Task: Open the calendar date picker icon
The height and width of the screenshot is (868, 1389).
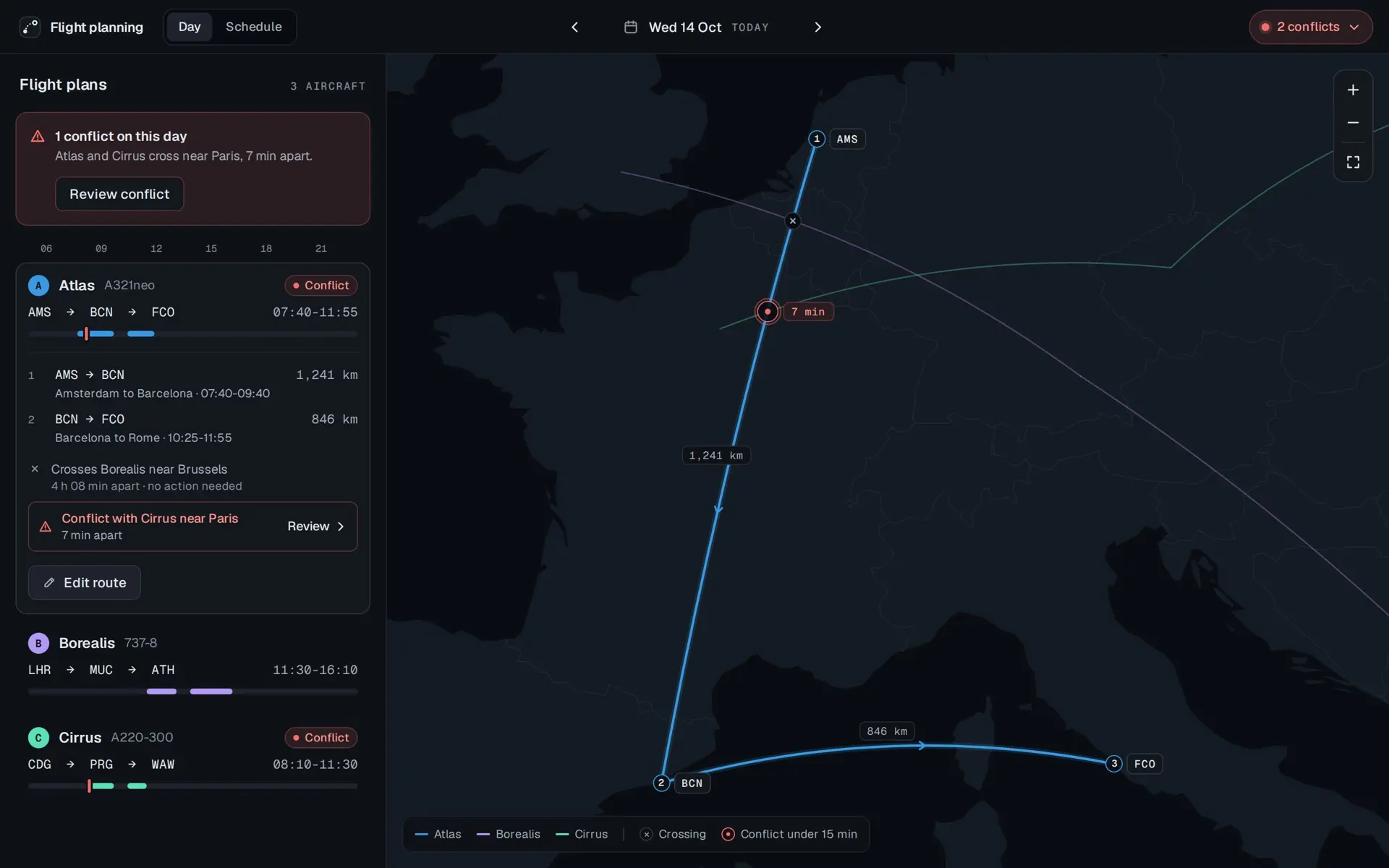Action: point(631,27)
